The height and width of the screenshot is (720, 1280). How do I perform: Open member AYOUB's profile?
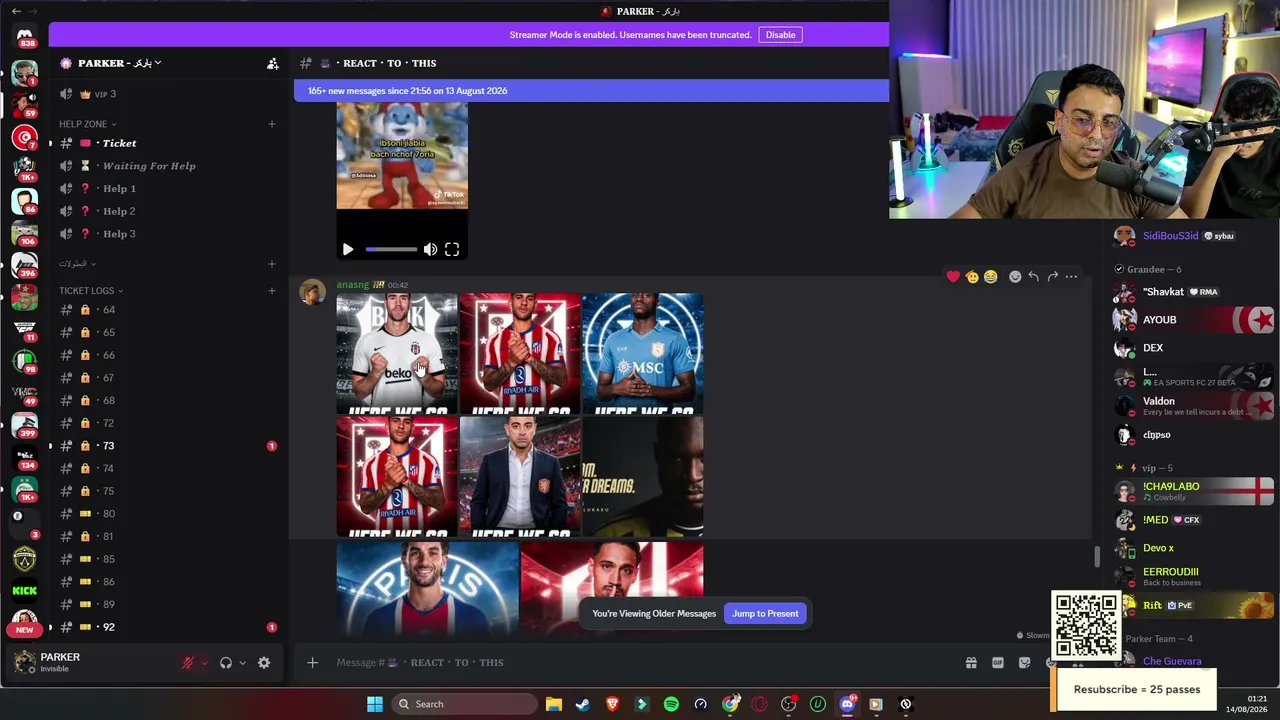coord(1160,320)
